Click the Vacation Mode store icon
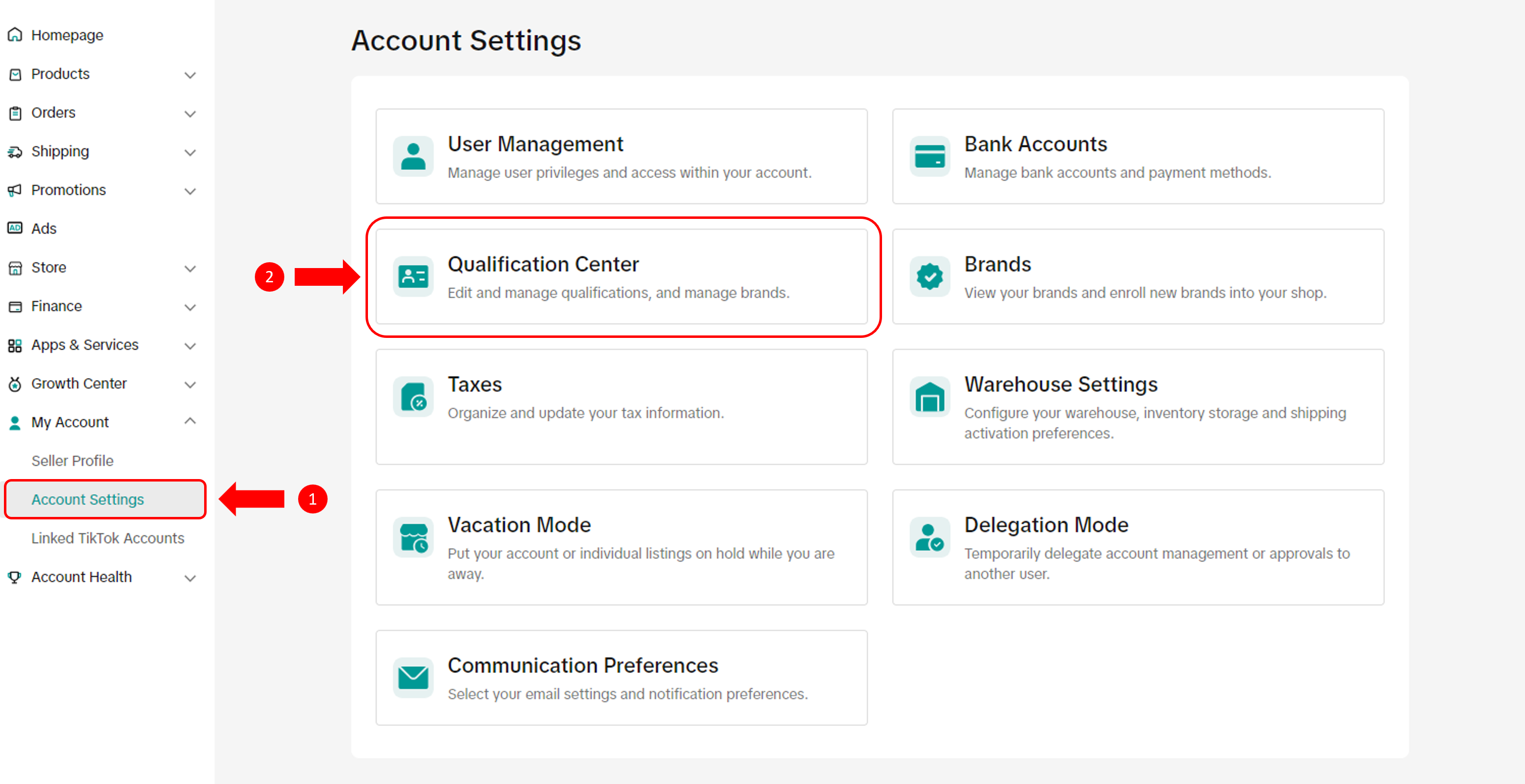 [413, 537]
